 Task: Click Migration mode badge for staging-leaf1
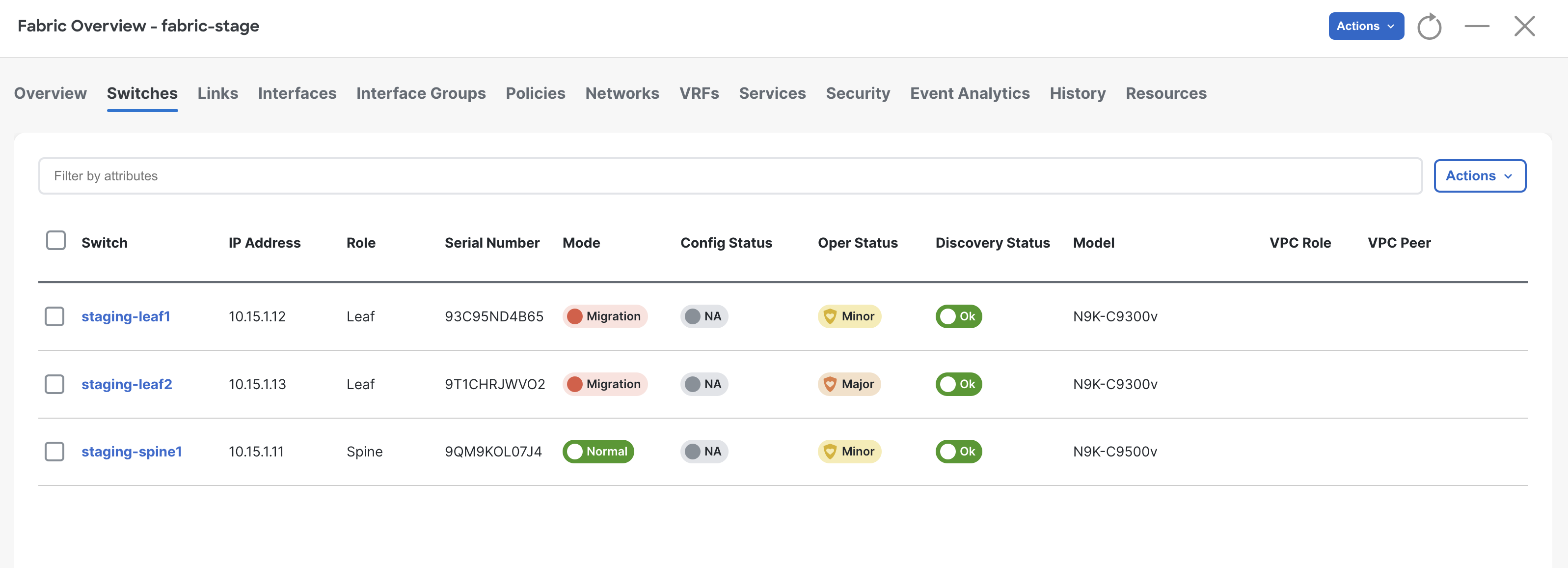[605, 316]
